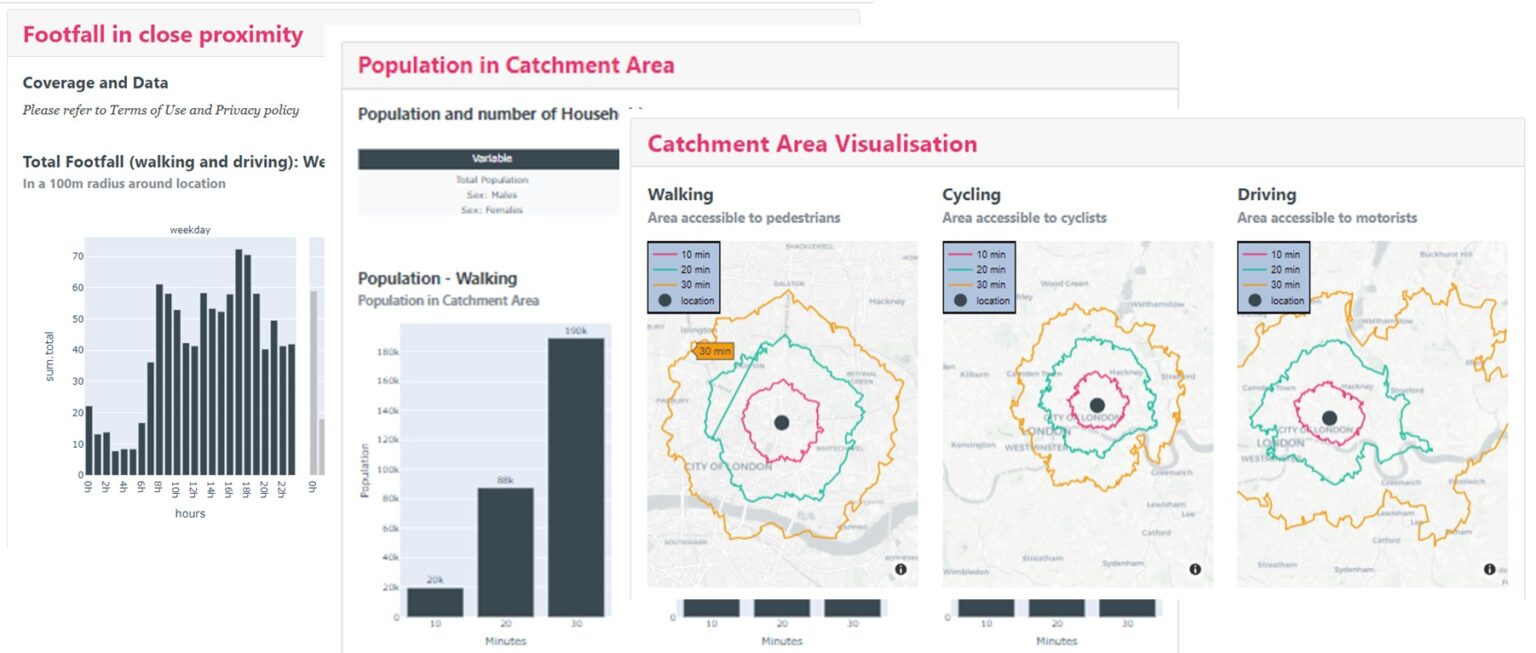Viewport: 1536px width, 653px height.
Task: Click the Variable column header in the table
Action: (490, 158)
